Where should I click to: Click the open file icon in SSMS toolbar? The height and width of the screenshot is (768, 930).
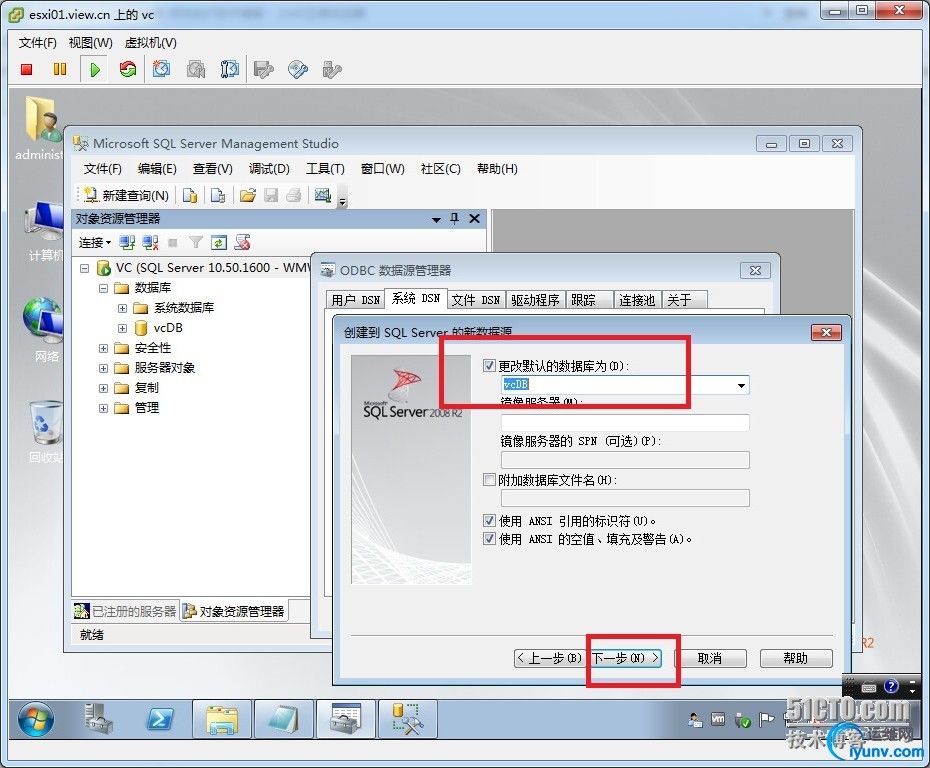point(247,195)
